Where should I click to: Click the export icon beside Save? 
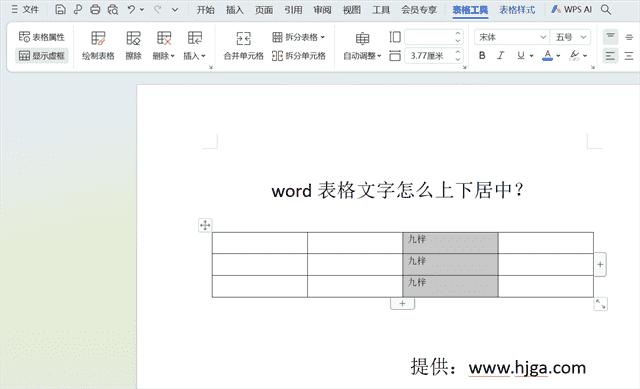coord(78,9)
